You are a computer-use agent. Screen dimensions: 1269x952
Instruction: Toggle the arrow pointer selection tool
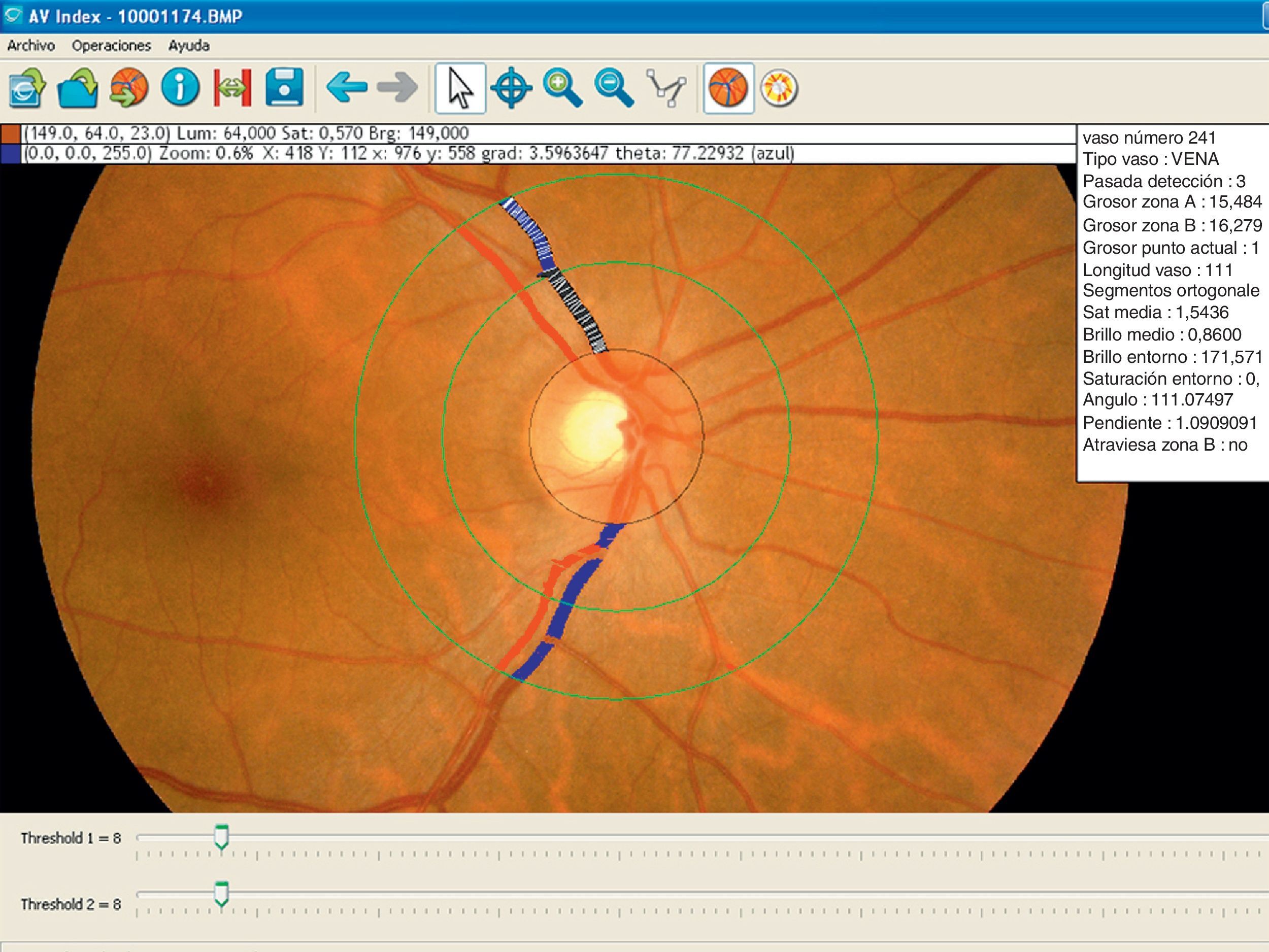[460, 88]
